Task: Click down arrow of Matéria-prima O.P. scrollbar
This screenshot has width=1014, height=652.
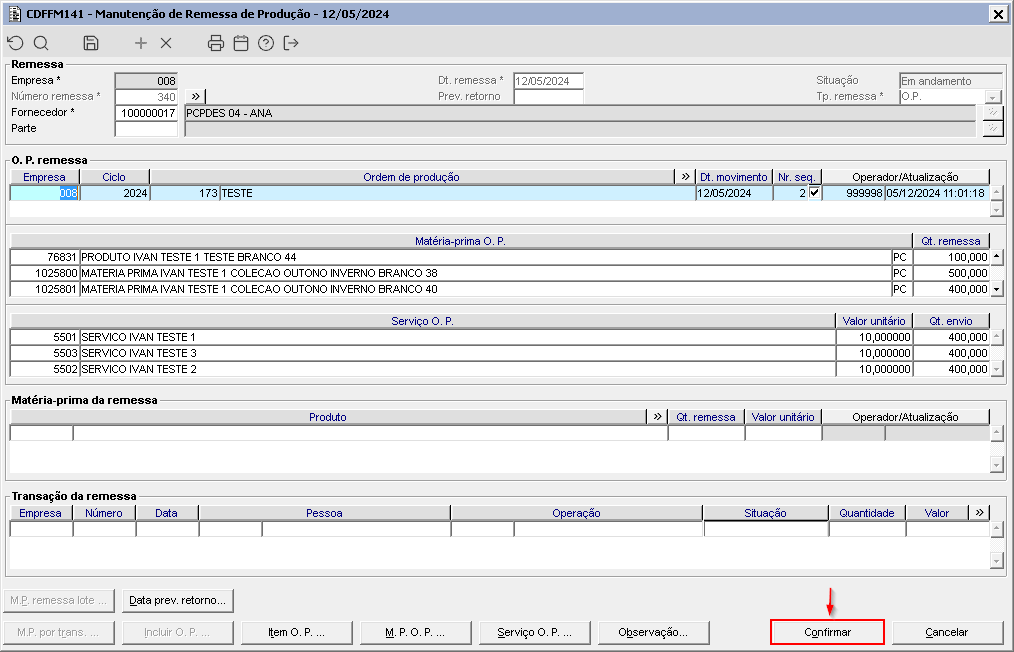Action: tap(997, 289)
